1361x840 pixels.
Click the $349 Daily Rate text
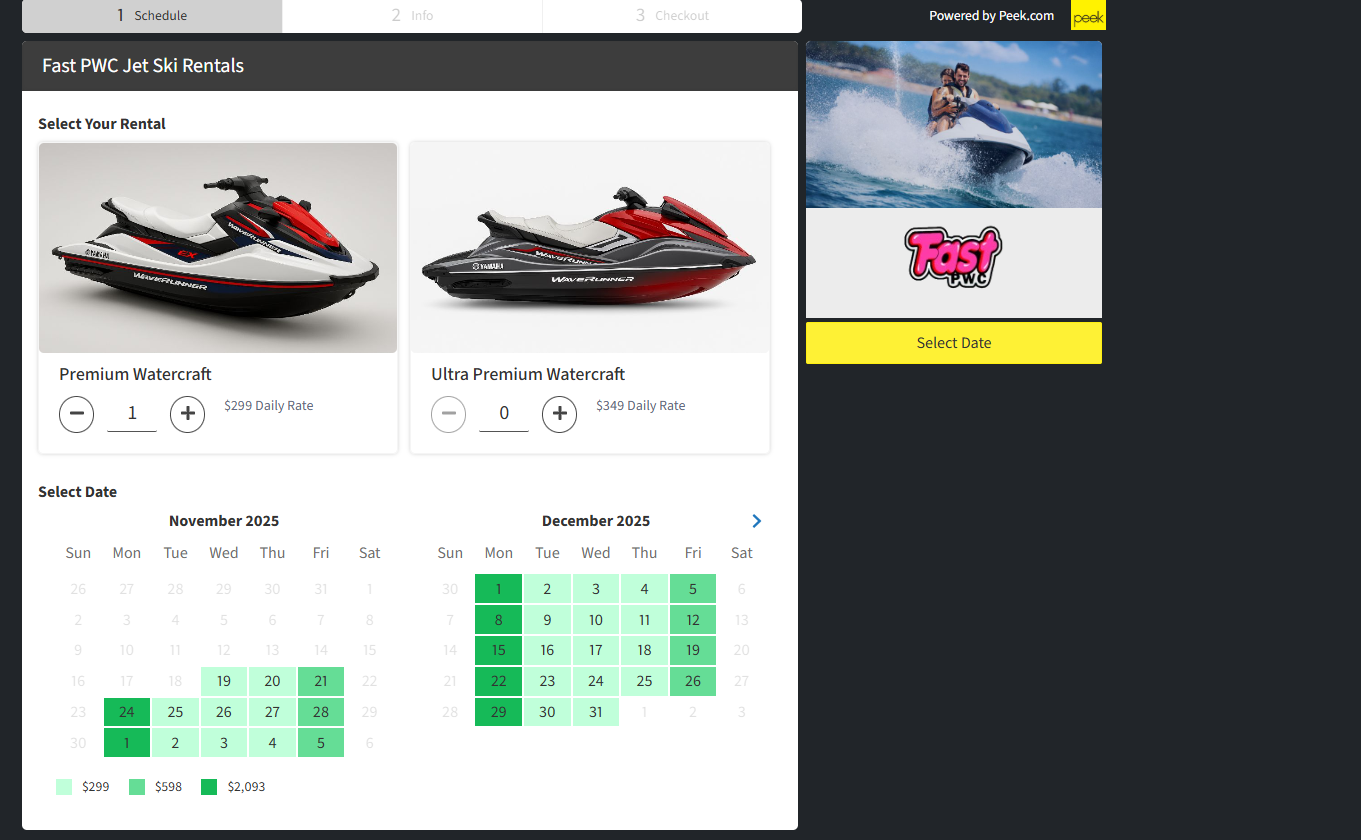coord(641,406)
